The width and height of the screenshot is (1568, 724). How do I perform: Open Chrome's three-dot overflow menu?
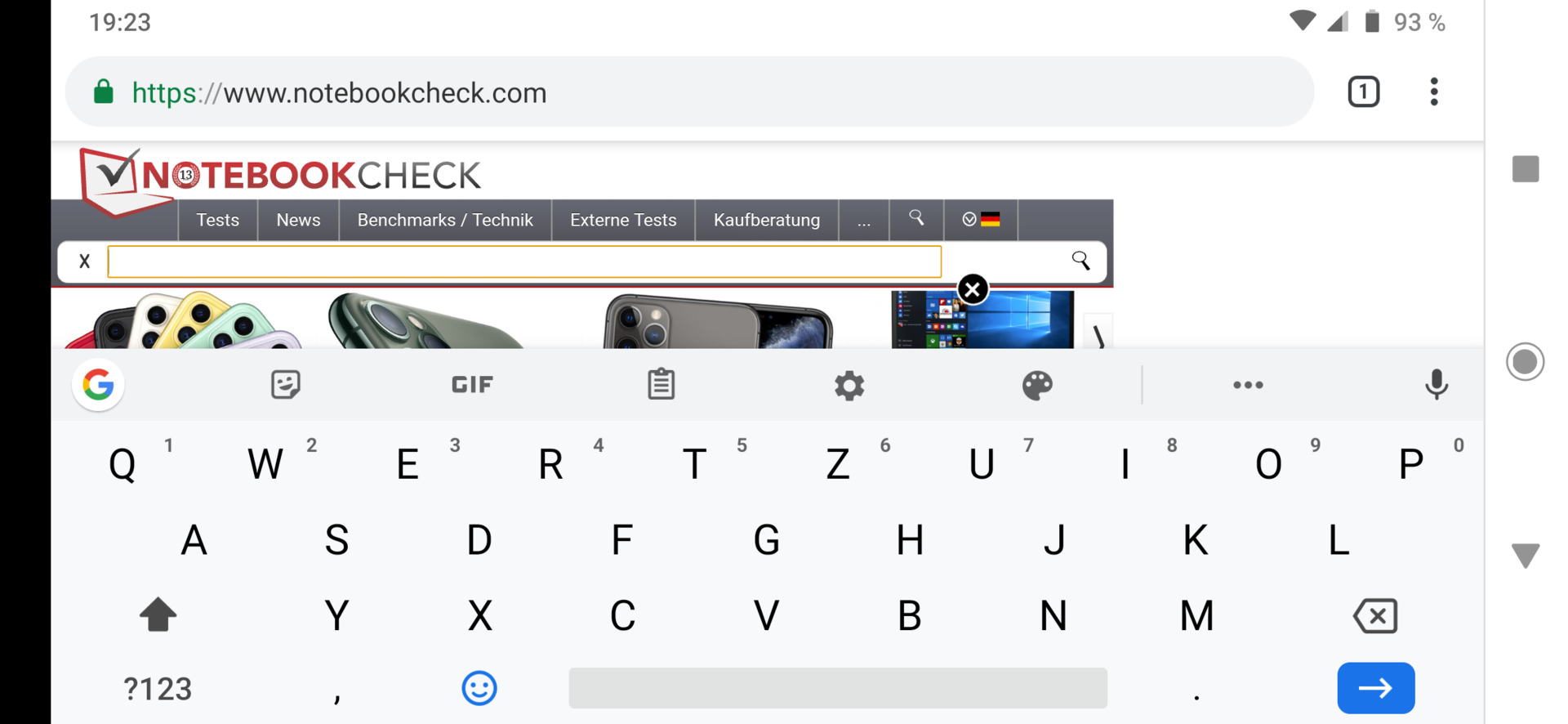(1434, 92)
